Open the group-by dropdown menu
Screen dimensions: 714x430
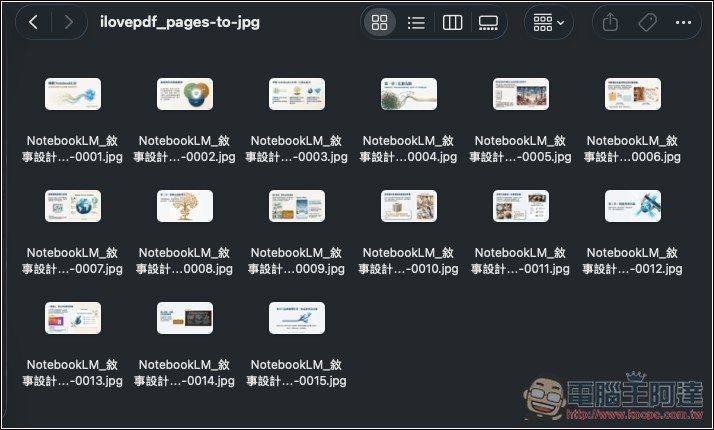click(548, 22)
